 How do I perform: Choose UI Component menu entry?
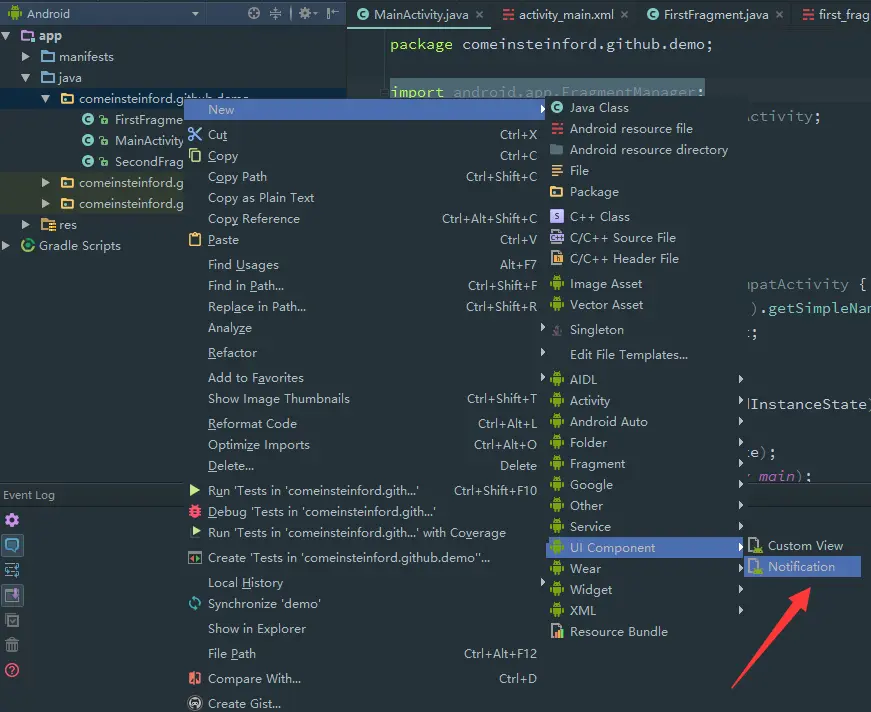[x=645, y=548]
